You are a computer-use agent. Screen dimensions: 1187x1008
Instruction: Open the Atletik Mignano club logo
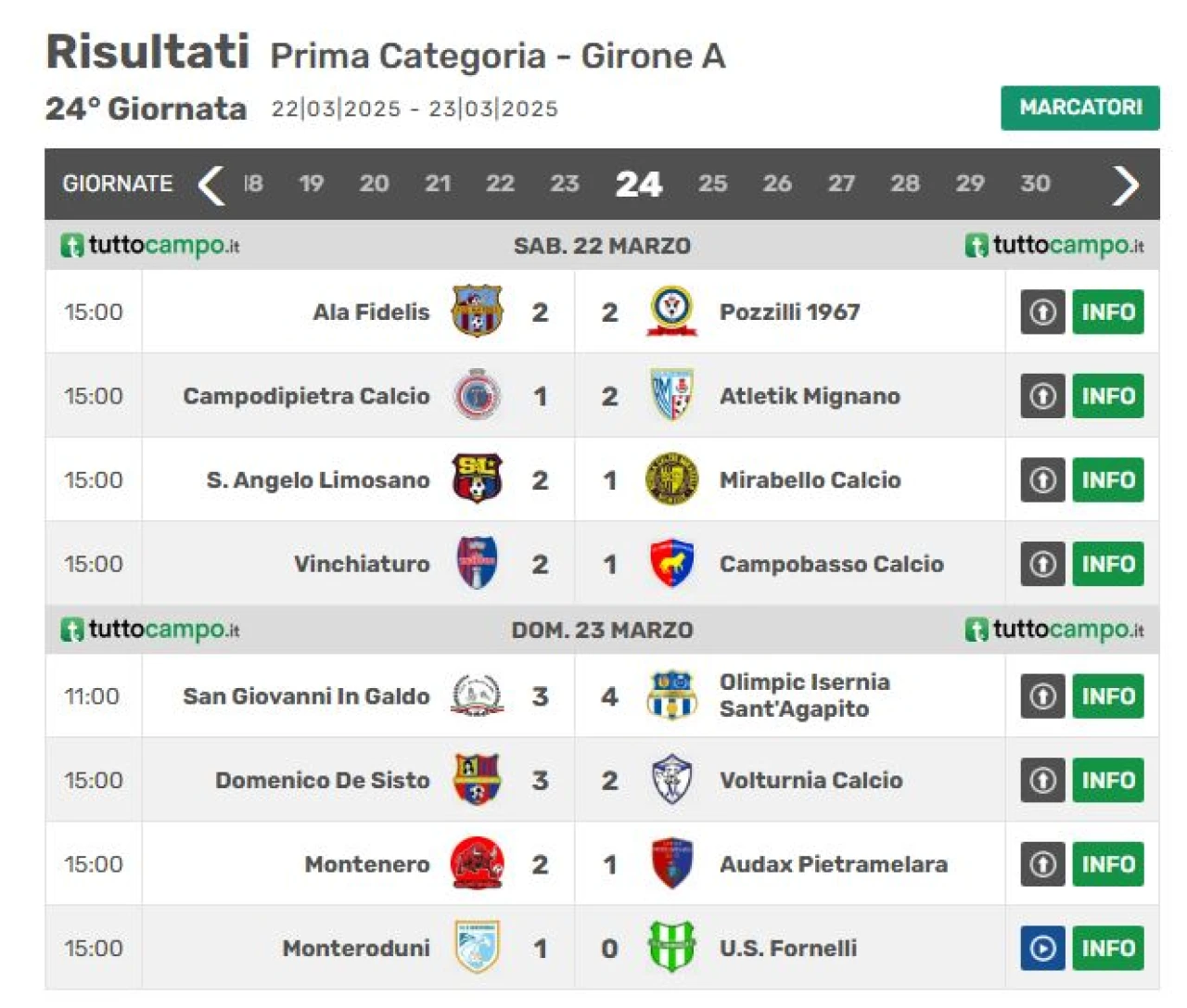[671, 396]
